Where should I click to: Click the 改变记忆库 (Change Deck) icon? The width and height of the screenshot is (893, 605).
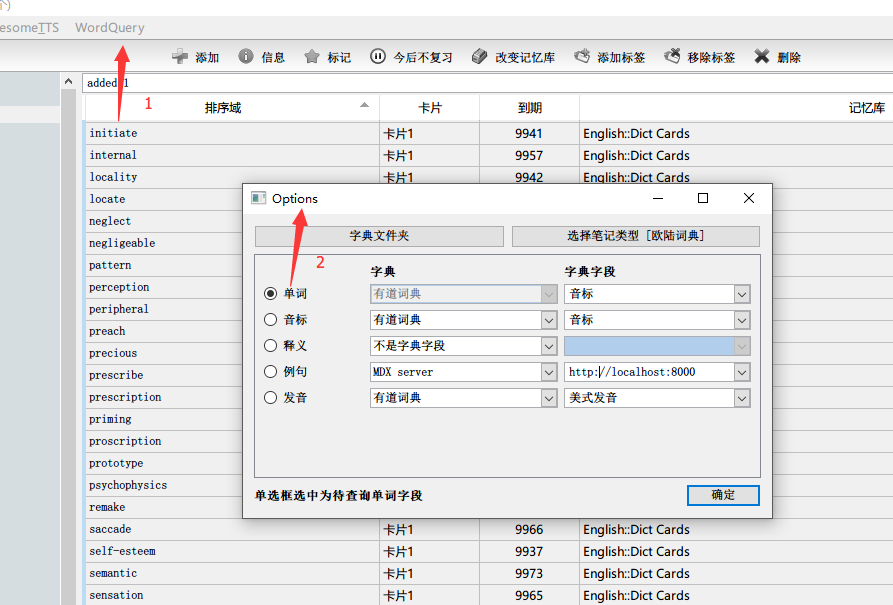click(x=480, y=57)
